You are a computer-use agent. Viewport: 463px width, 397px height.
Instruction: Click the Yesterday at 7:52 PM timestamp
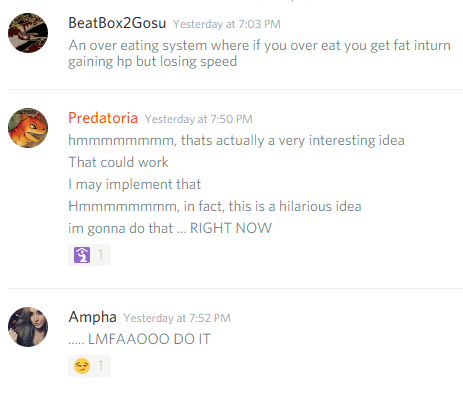pyautogui.click(x=177, y=318)
